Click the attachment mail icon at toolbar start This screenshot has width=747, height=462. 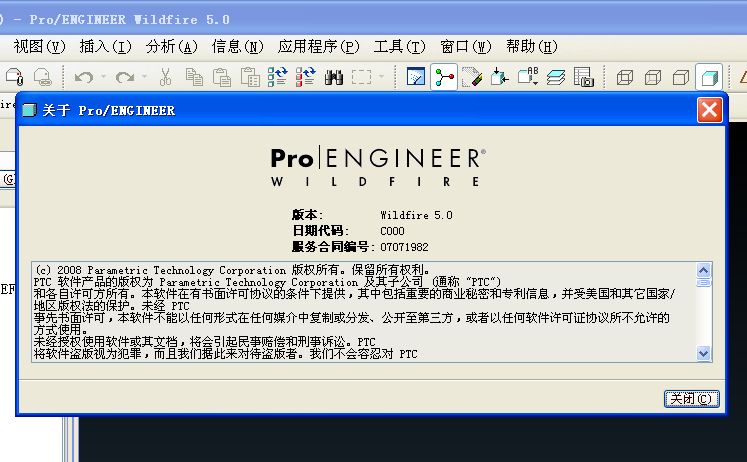pos(14,77)
